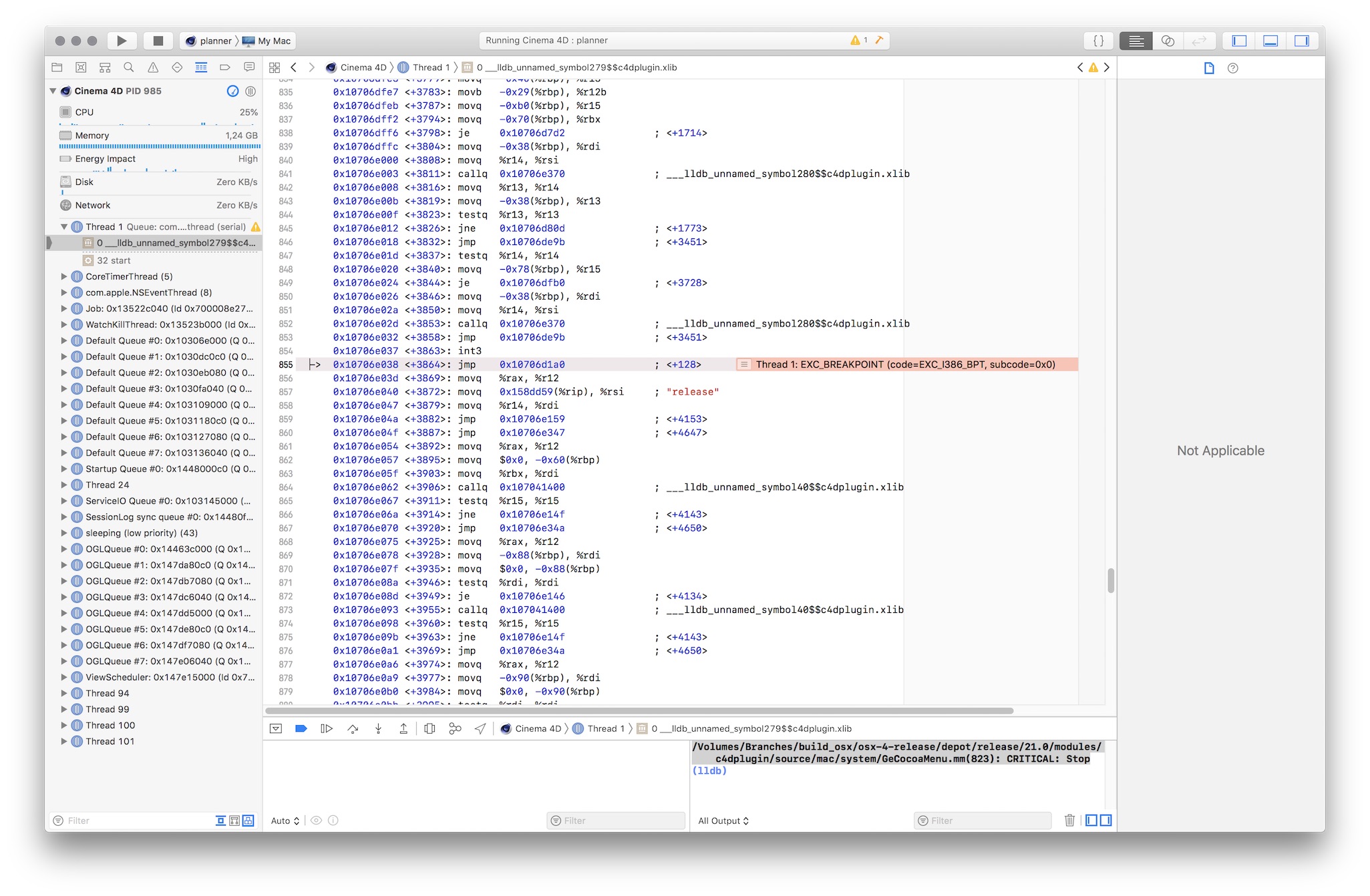Open the Auto variables scope dropdown

click(x=285, y=821)
